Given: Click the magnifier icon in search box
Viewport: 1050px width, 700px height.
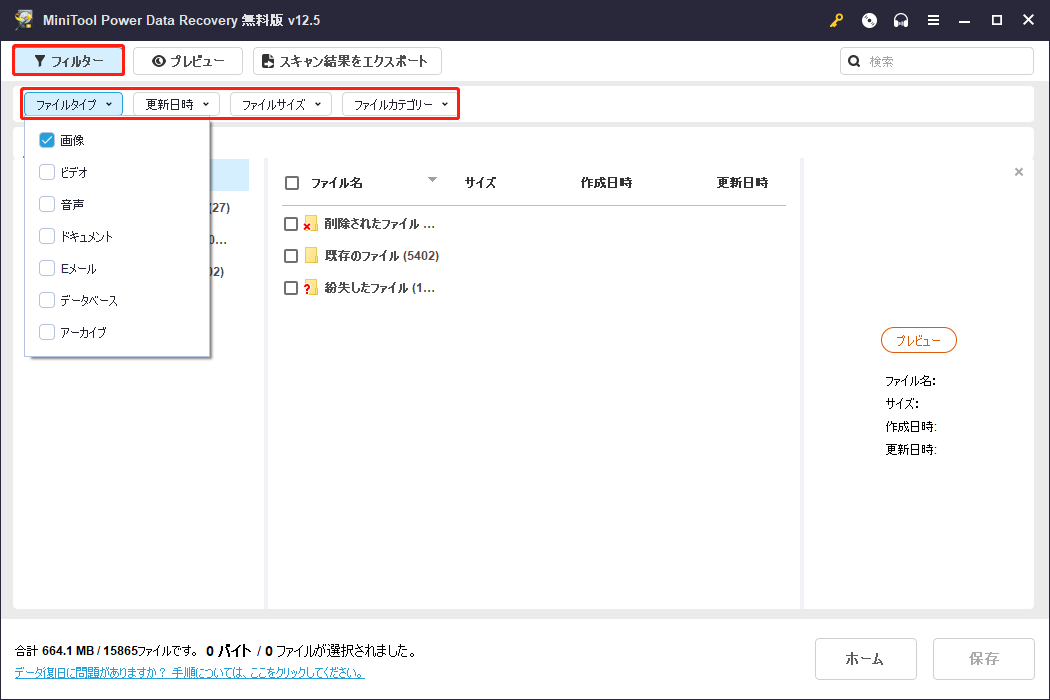Looking at the screenshot, I should 854,61.
